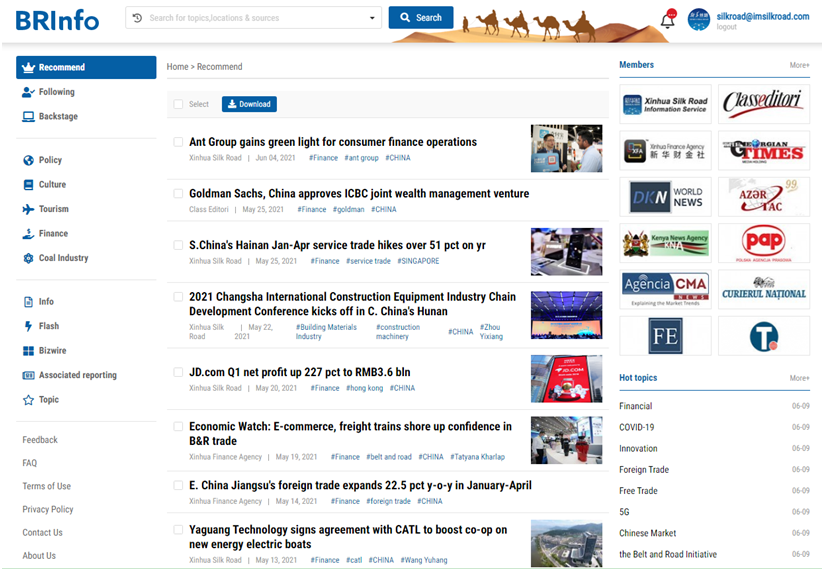Open the Following menu item
824x571 pixels.
(x=56, y=92)
